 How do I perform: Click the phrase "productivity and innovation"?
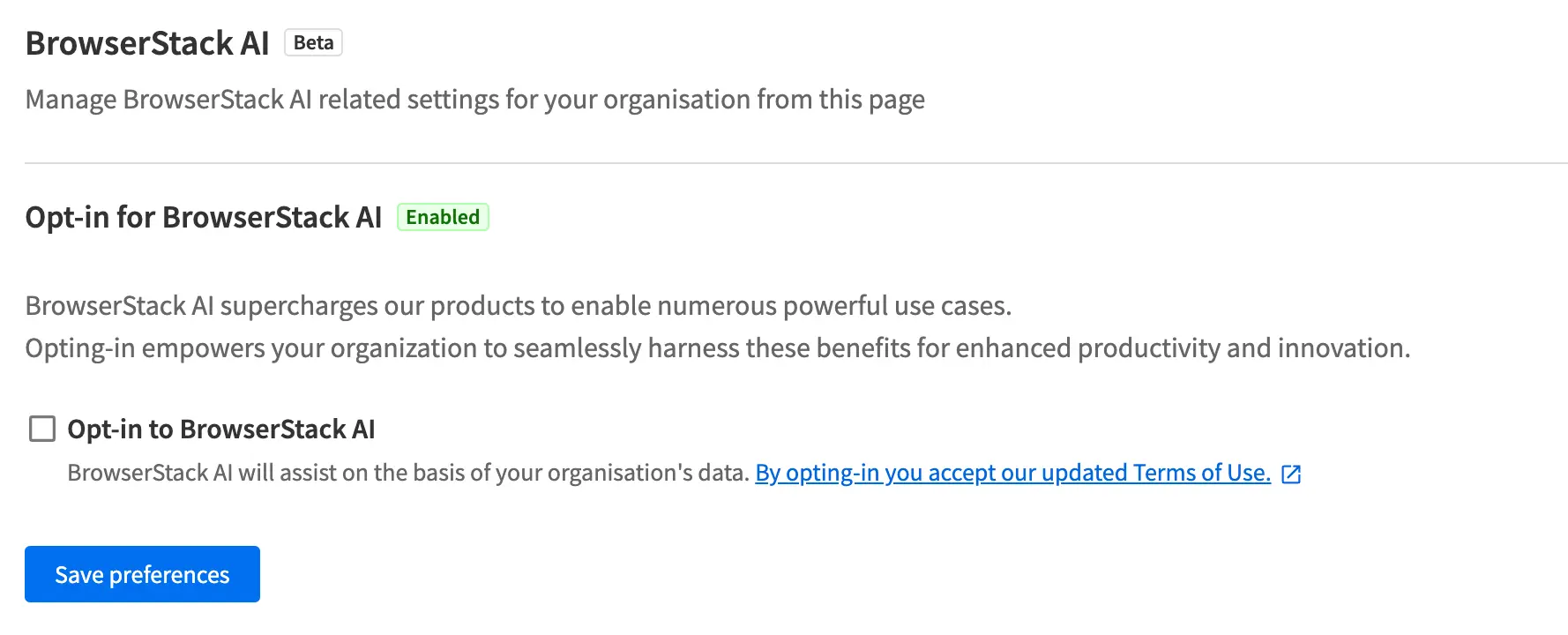1243,348
